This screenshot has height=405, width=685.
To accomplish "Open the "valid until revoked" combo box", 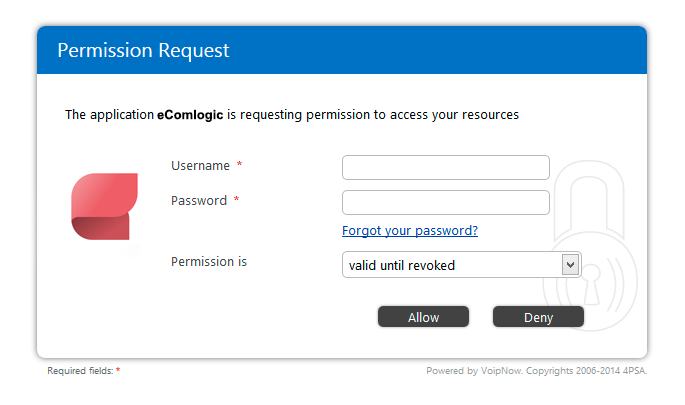I will tap(462, 265).
